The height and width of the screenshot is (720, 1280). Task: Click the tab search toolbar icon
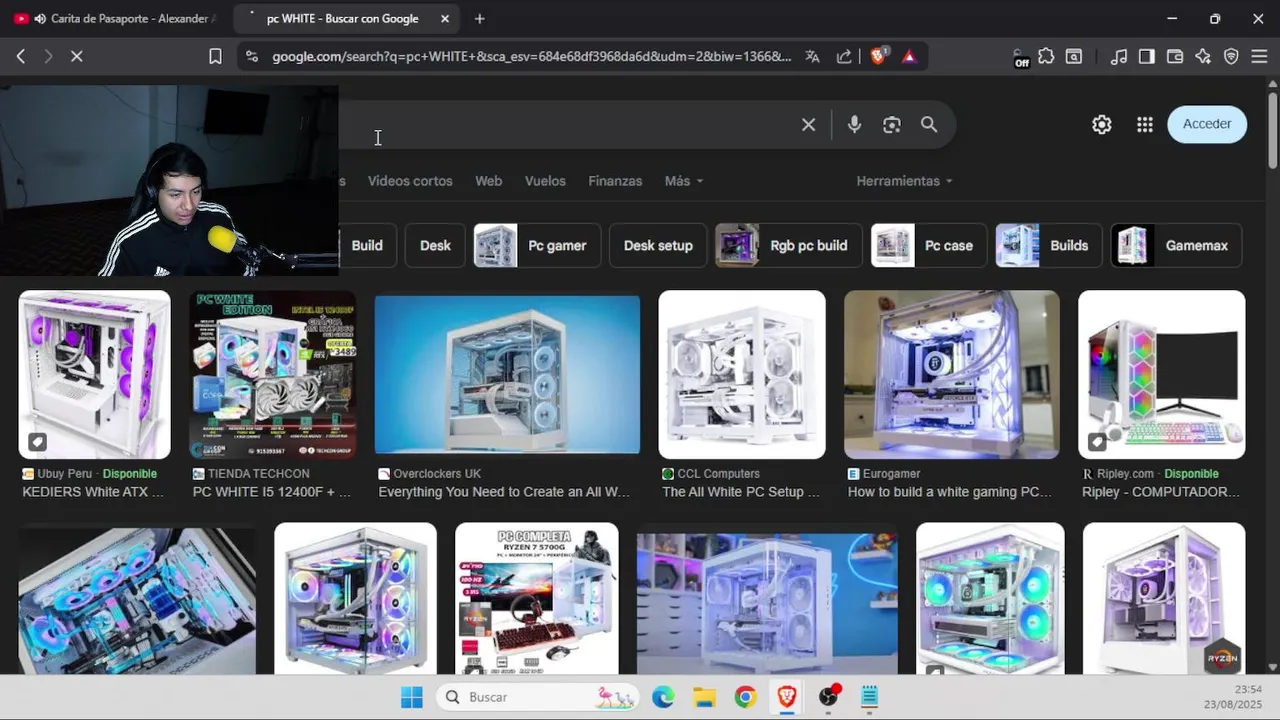1074,57
